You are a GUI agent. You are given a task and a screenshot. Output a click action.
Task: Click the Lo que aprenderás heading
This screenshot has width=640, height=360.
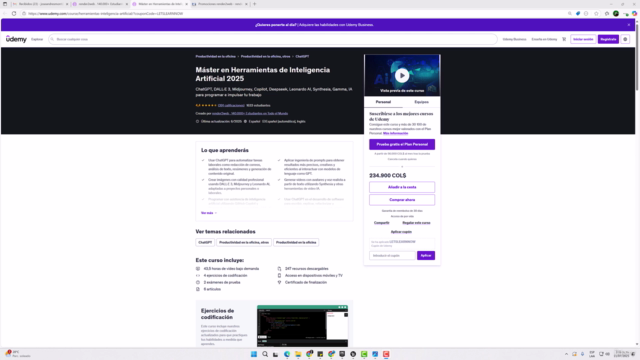click(224, 150)
